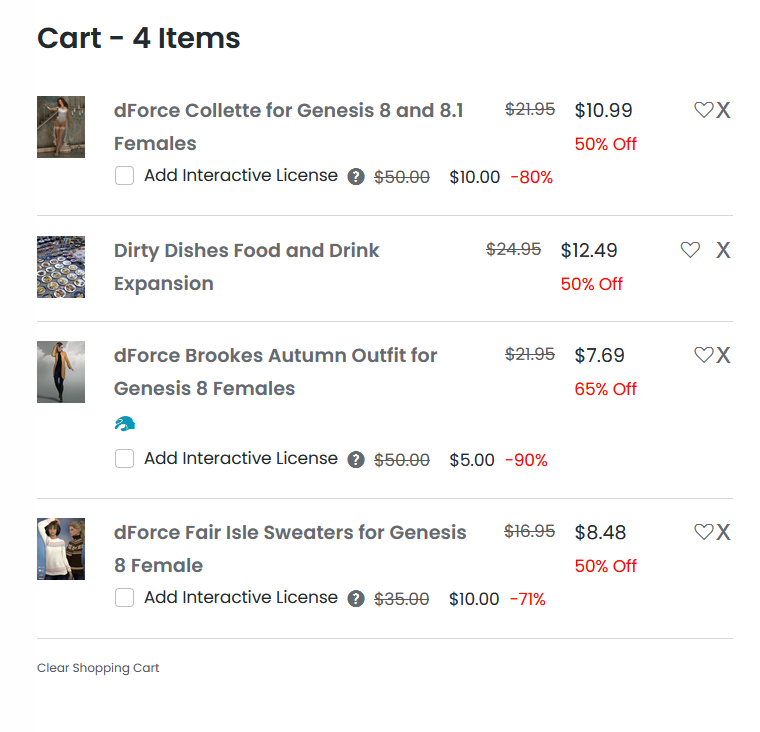The width and height of the screenshot is (760, 732).
Task: Enable Interactive License for dForce Collette
Action: [125, 176]
